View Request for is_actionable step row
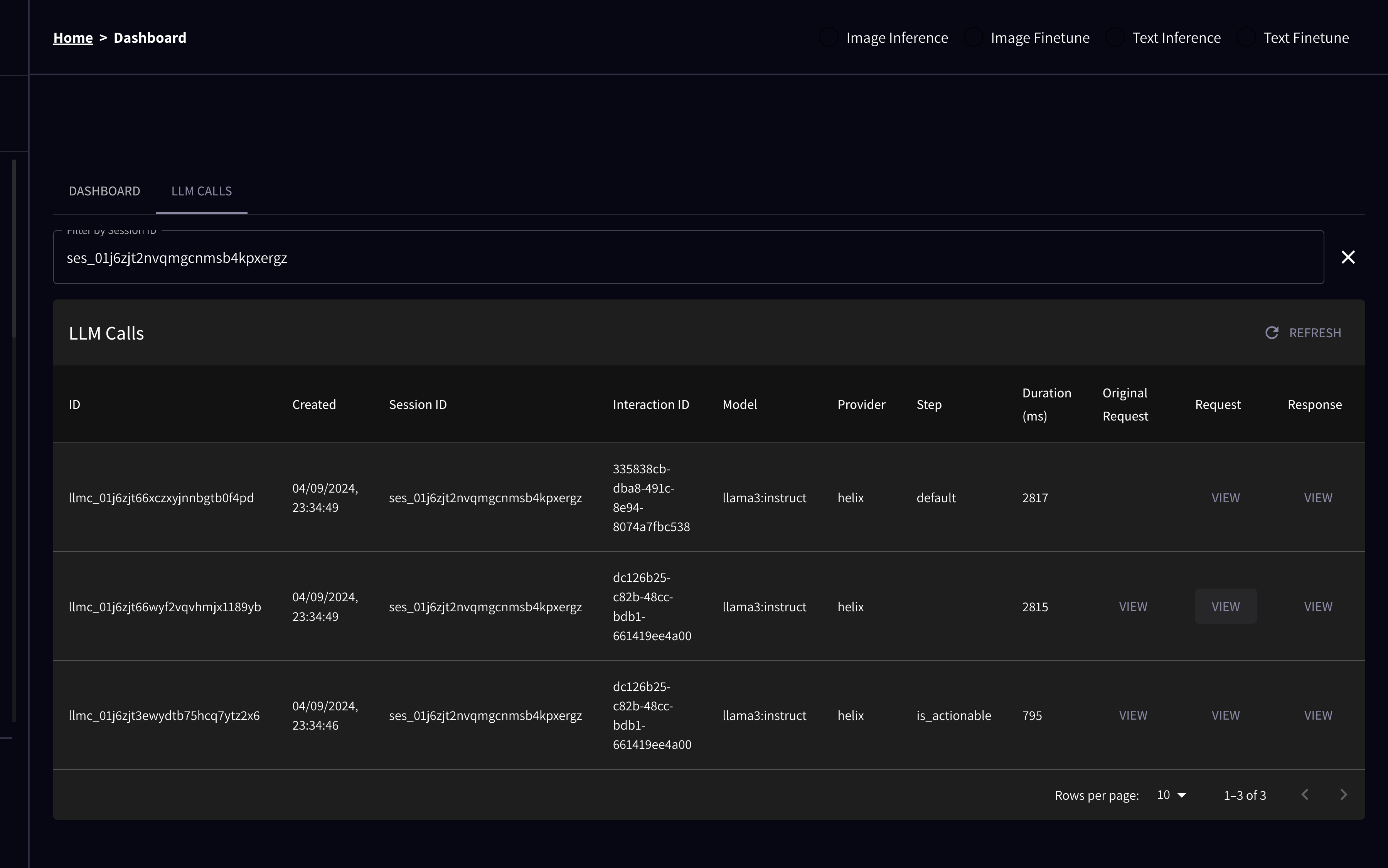The height and width of the screenshot is (868, 1388). tap(1225, 715)
